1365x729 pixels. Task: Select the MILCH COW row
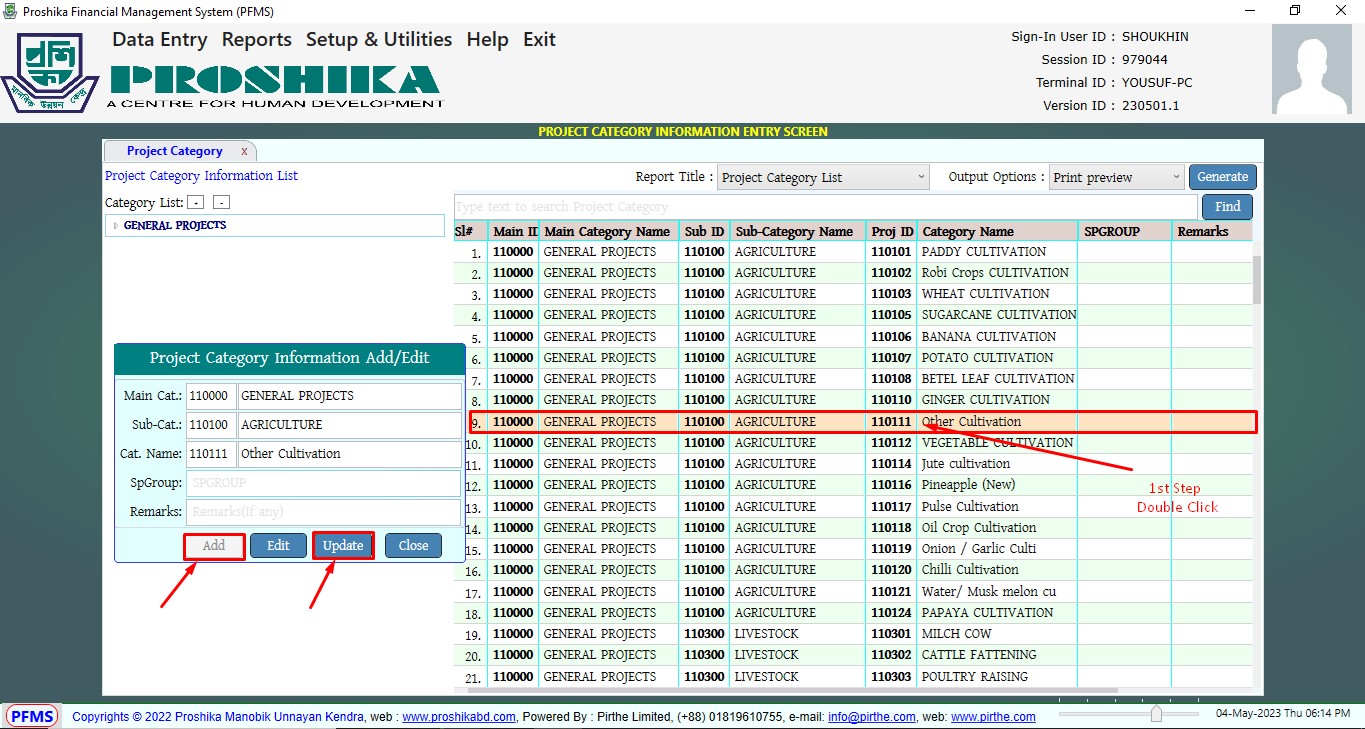click(x=854, y=634)
